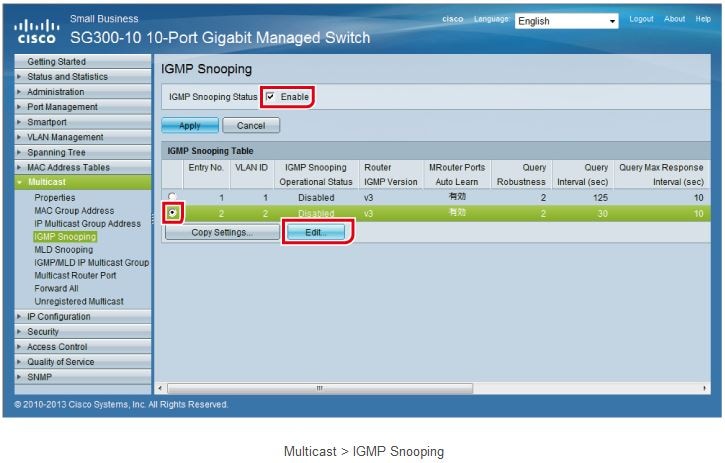Expand the Status and Statistics section
The width and height of the screenshot is (725, 463).
[67, 76]
